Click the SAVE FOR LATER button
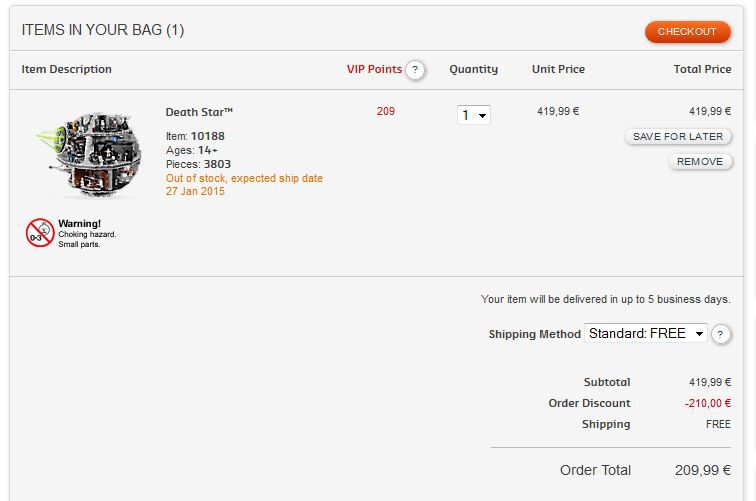The image size is (756, 501). click(678, 136)
